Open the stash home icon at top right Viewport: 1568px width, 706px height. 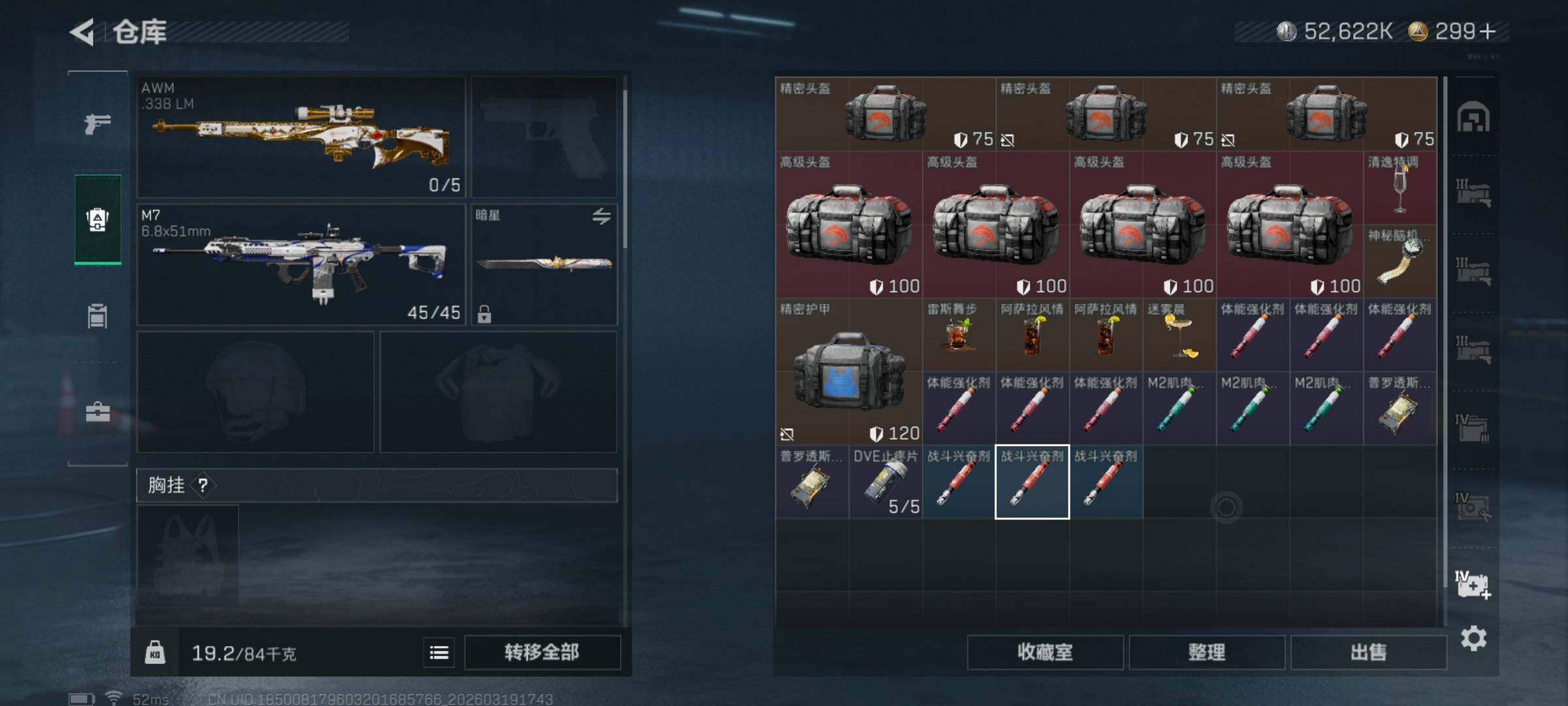pos(1473,117)
